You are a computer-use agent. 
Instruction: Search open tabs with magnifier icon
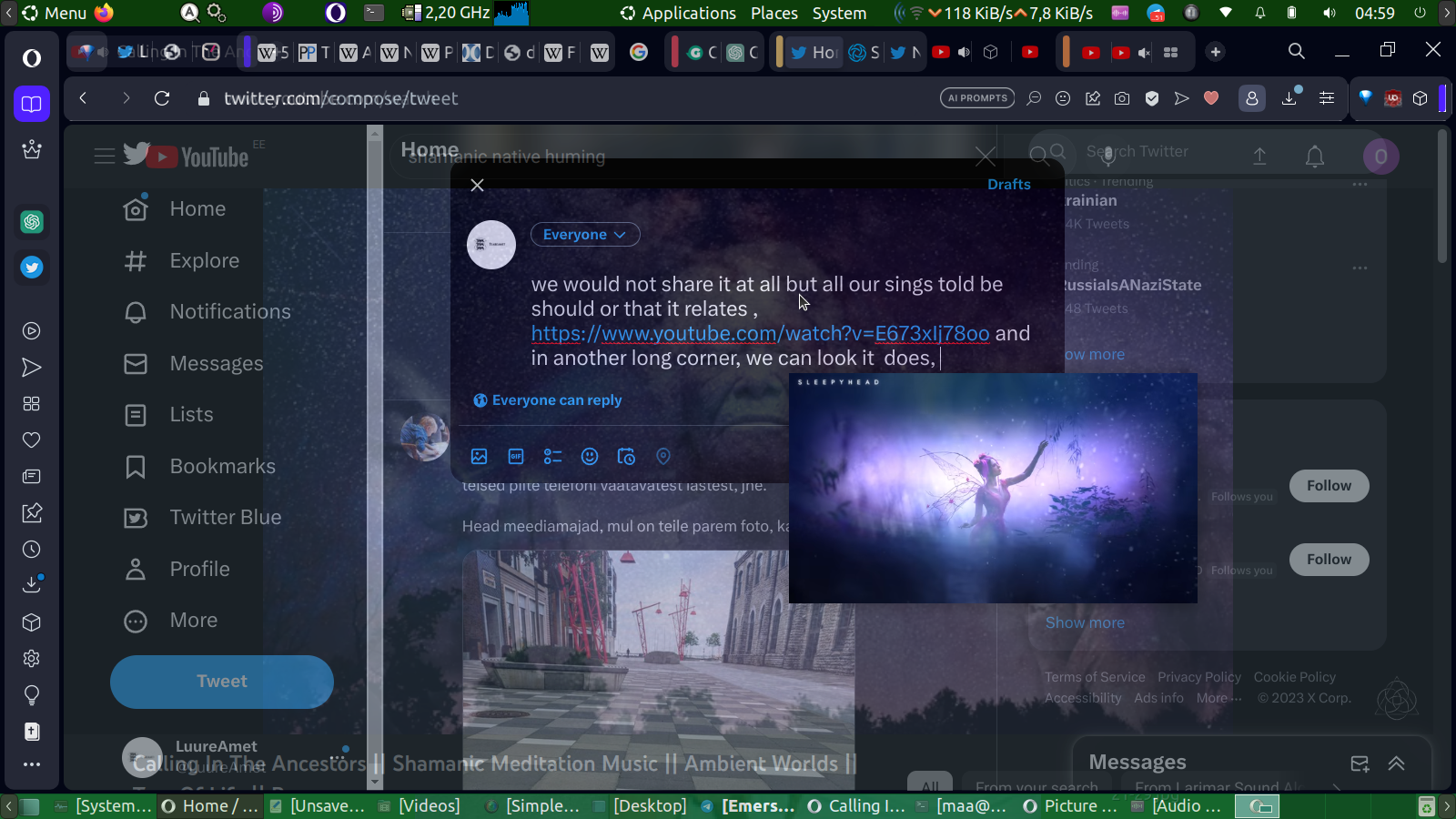pyautogui.click(x=1297, y=51)
